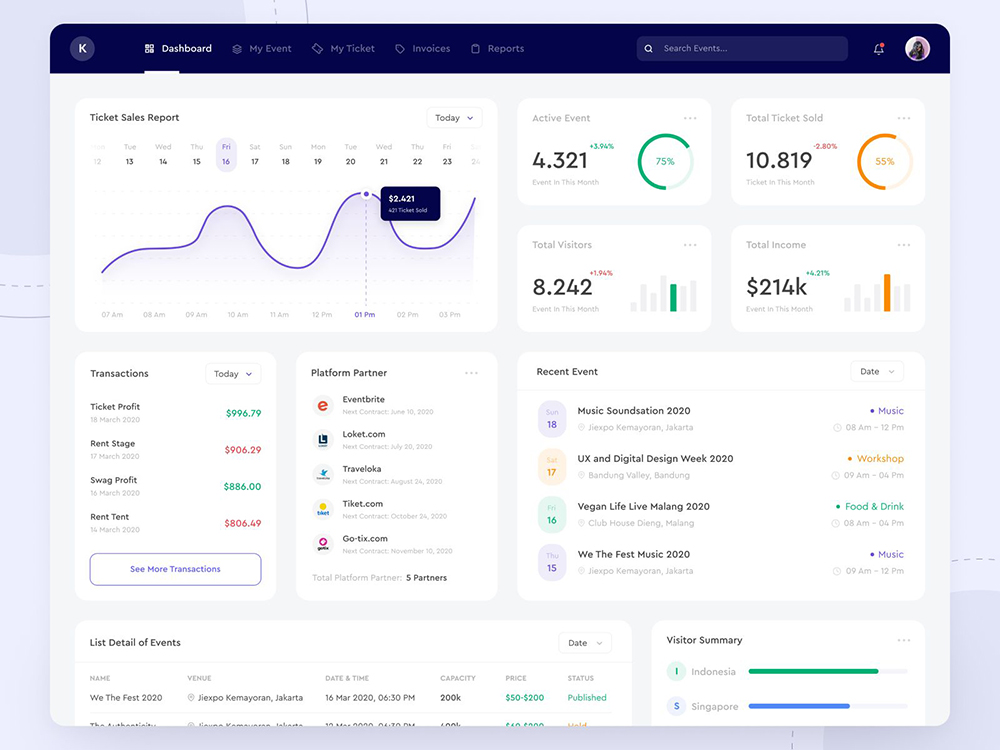Click Rent Tent amount $806.49
The image size is (1000, 750).
tap(243, 523)
